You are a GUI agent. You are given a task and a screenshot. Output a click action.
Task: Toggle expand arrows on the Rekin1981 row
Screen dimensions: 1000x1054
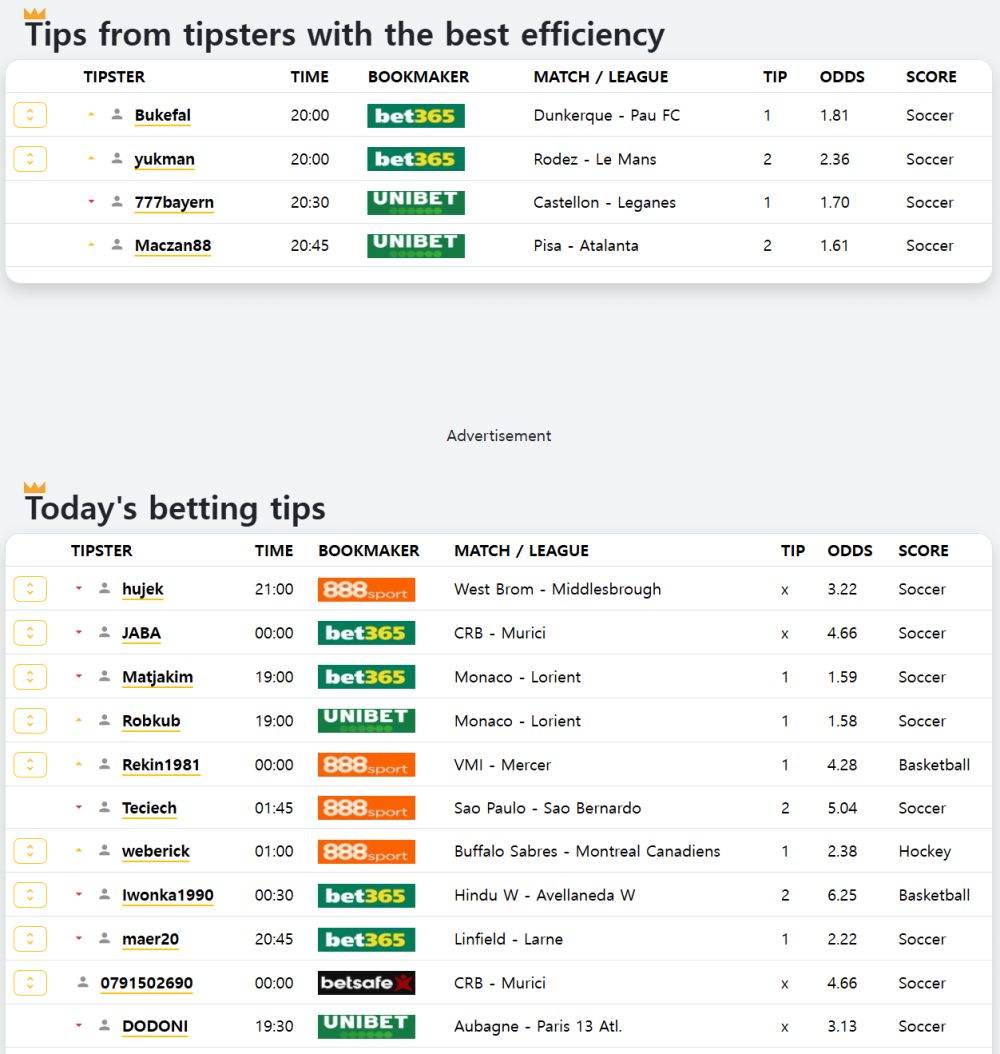(30, 764)
